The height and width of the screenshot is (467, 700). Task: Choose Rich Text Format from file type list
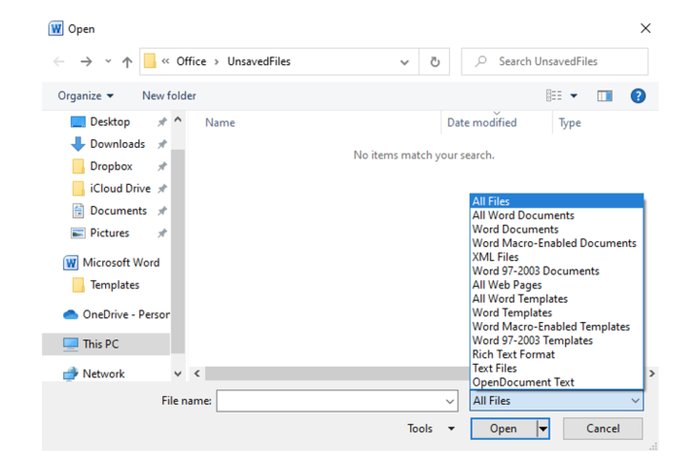[x=514, y=354]
